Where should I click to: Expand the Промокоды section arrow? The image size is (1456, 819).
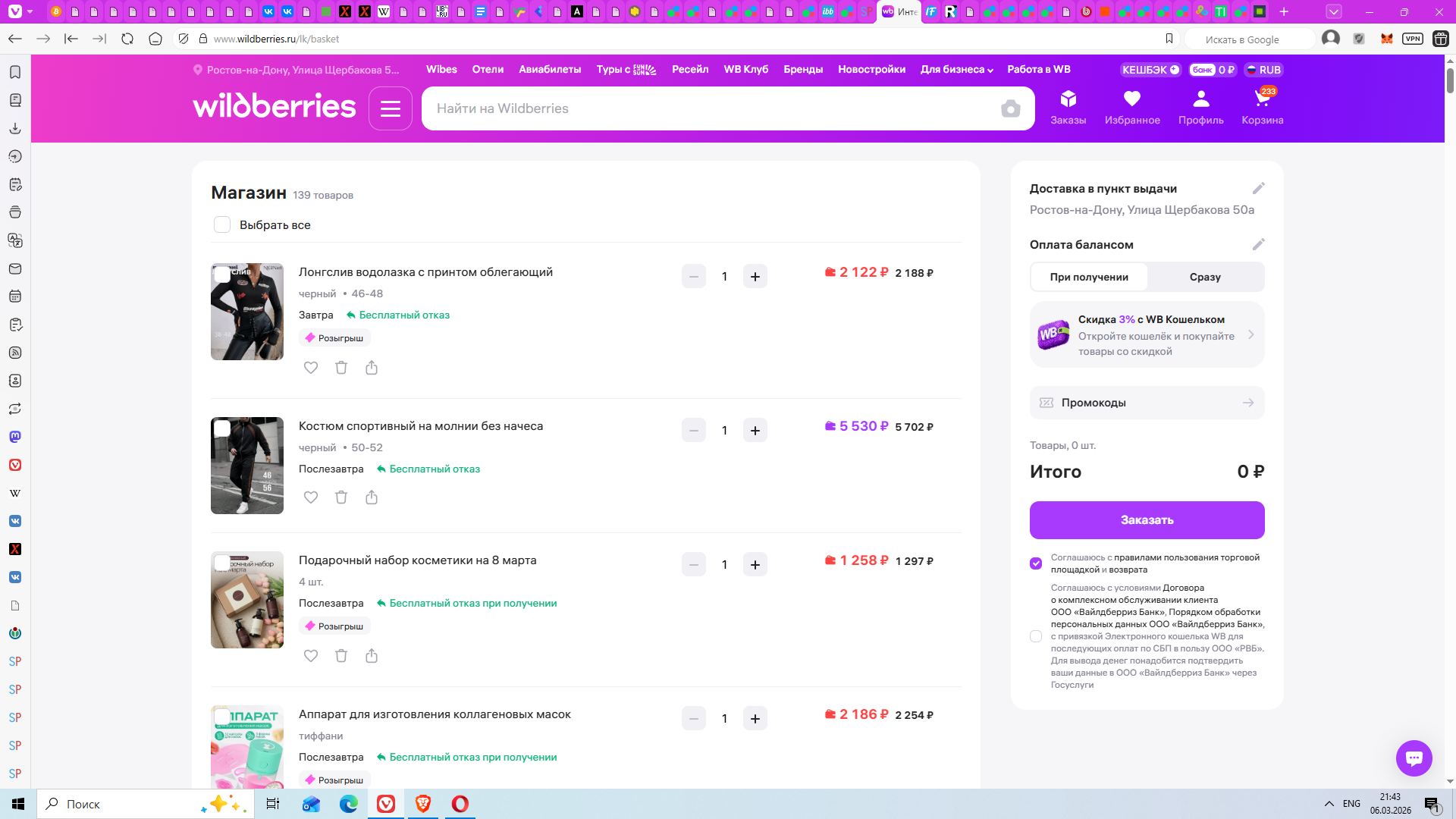tap(1247, 403)
